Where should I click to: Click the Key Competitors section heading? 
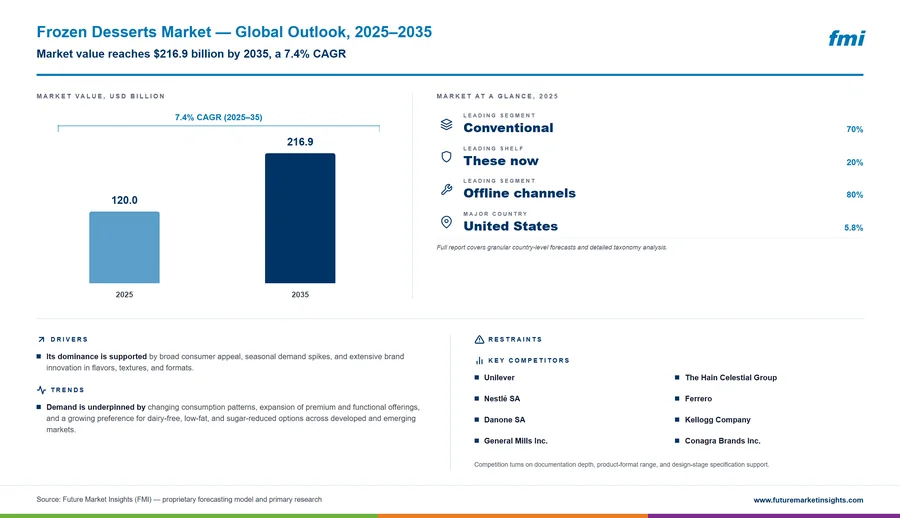click(x=529, y=361)
